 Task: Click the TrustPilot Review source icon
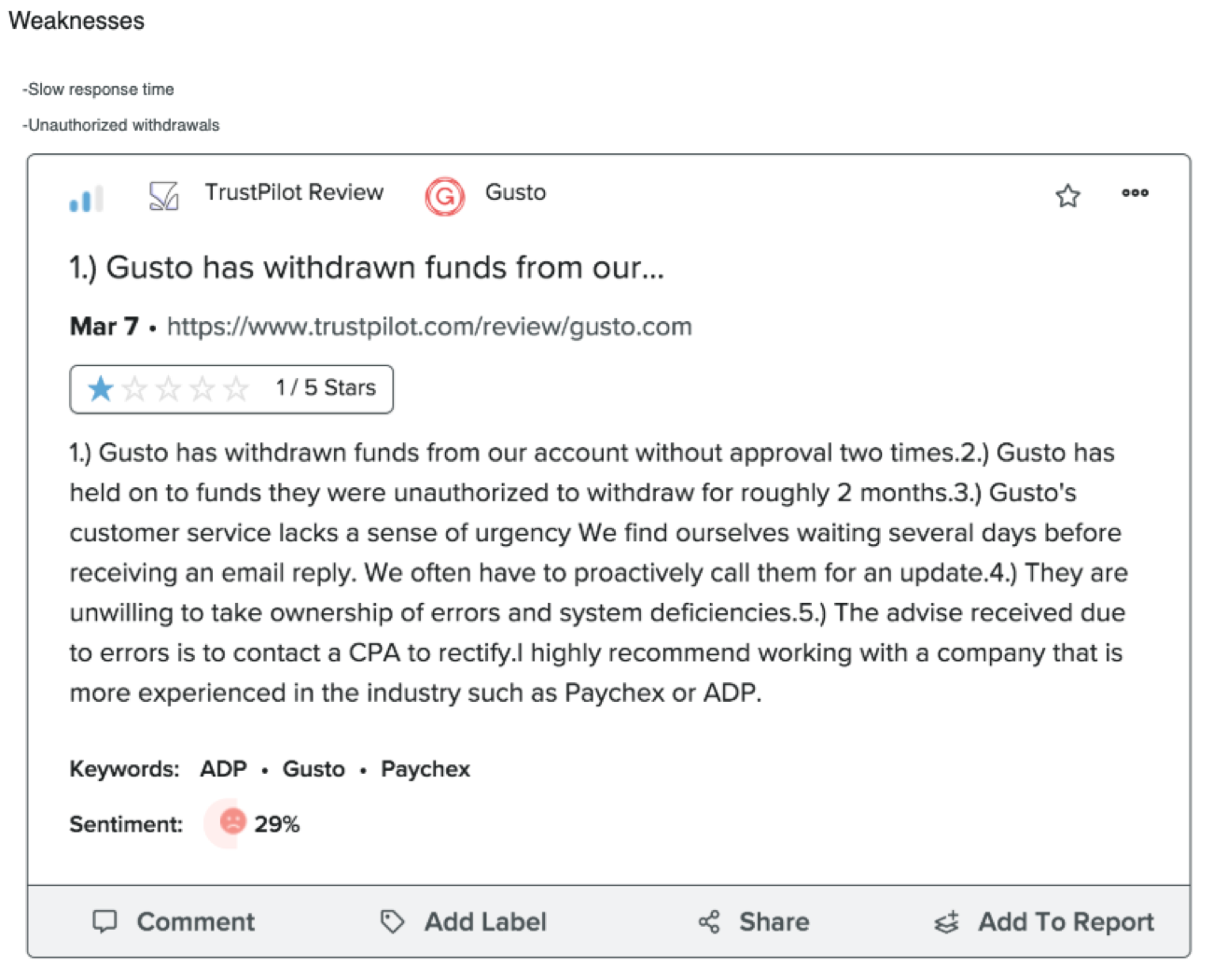pyautogui.click(x=163, y=196)
